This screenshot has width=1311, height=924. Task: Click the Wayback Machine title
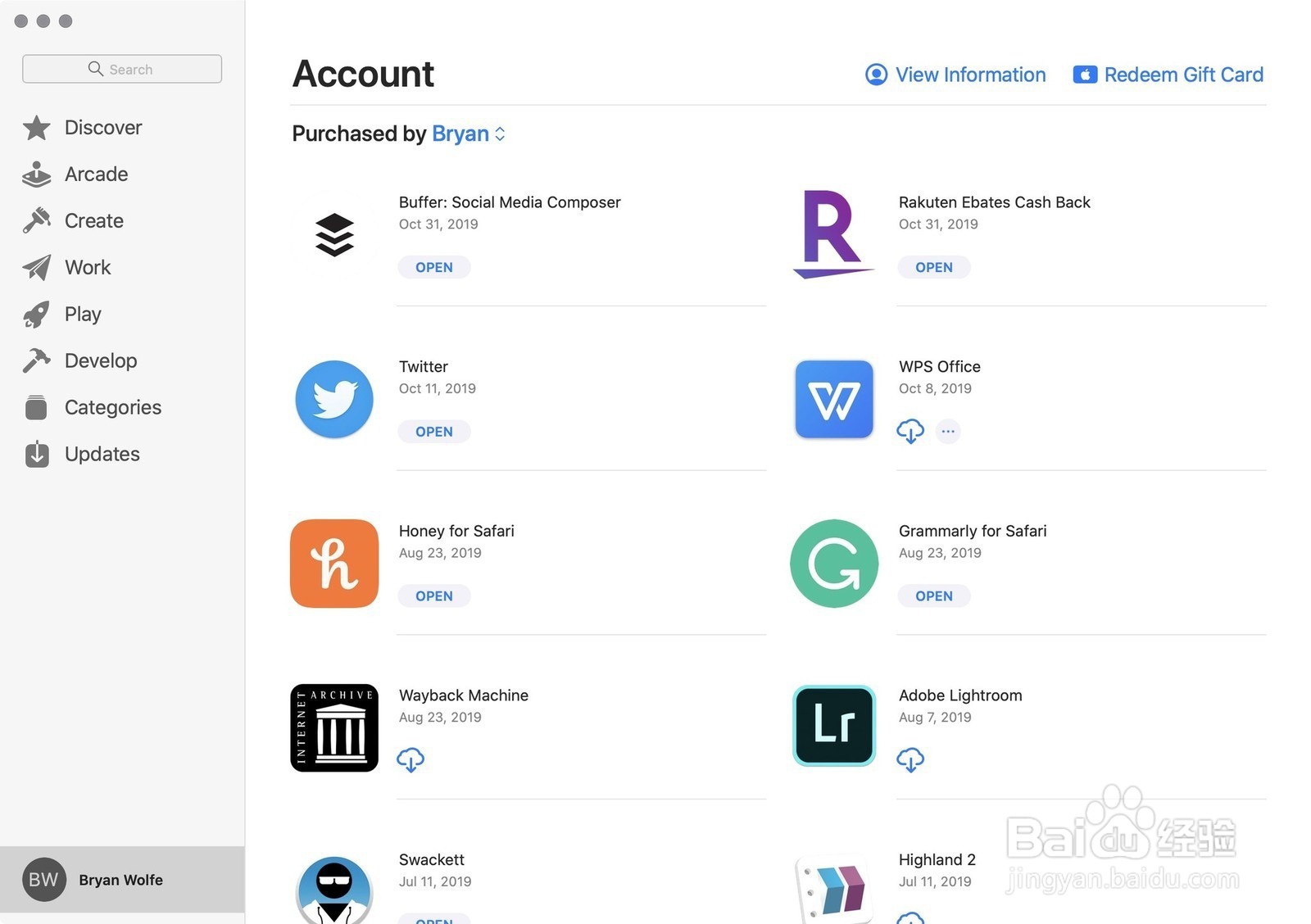point(464,695)
